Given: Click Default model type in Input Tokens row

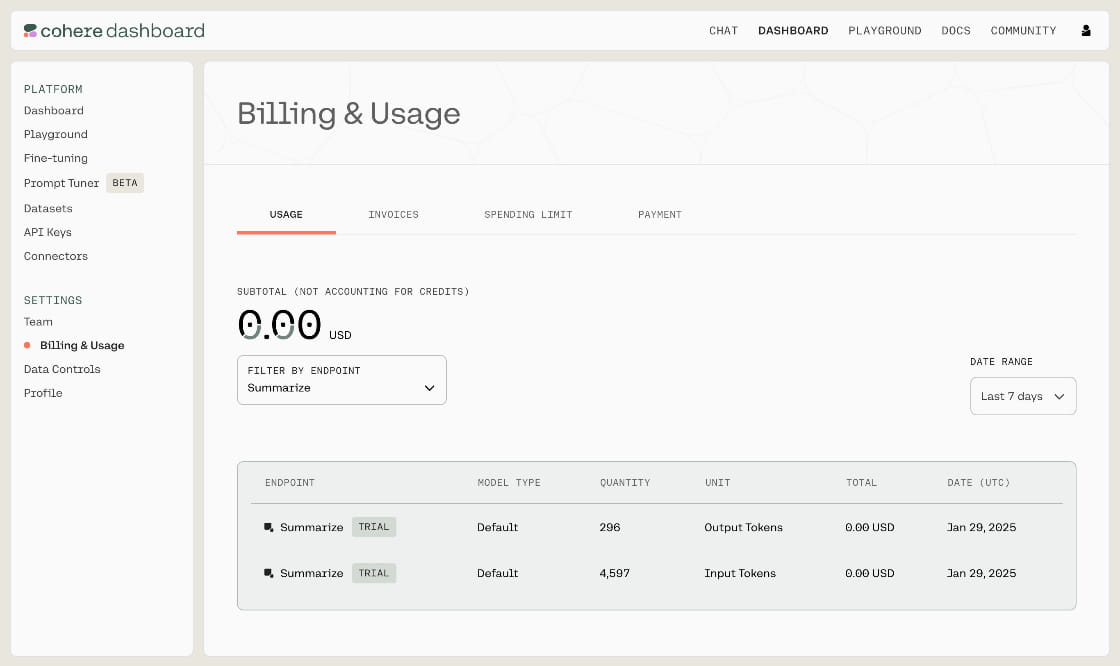Looking at the screenshot, I should coord(498,573).
